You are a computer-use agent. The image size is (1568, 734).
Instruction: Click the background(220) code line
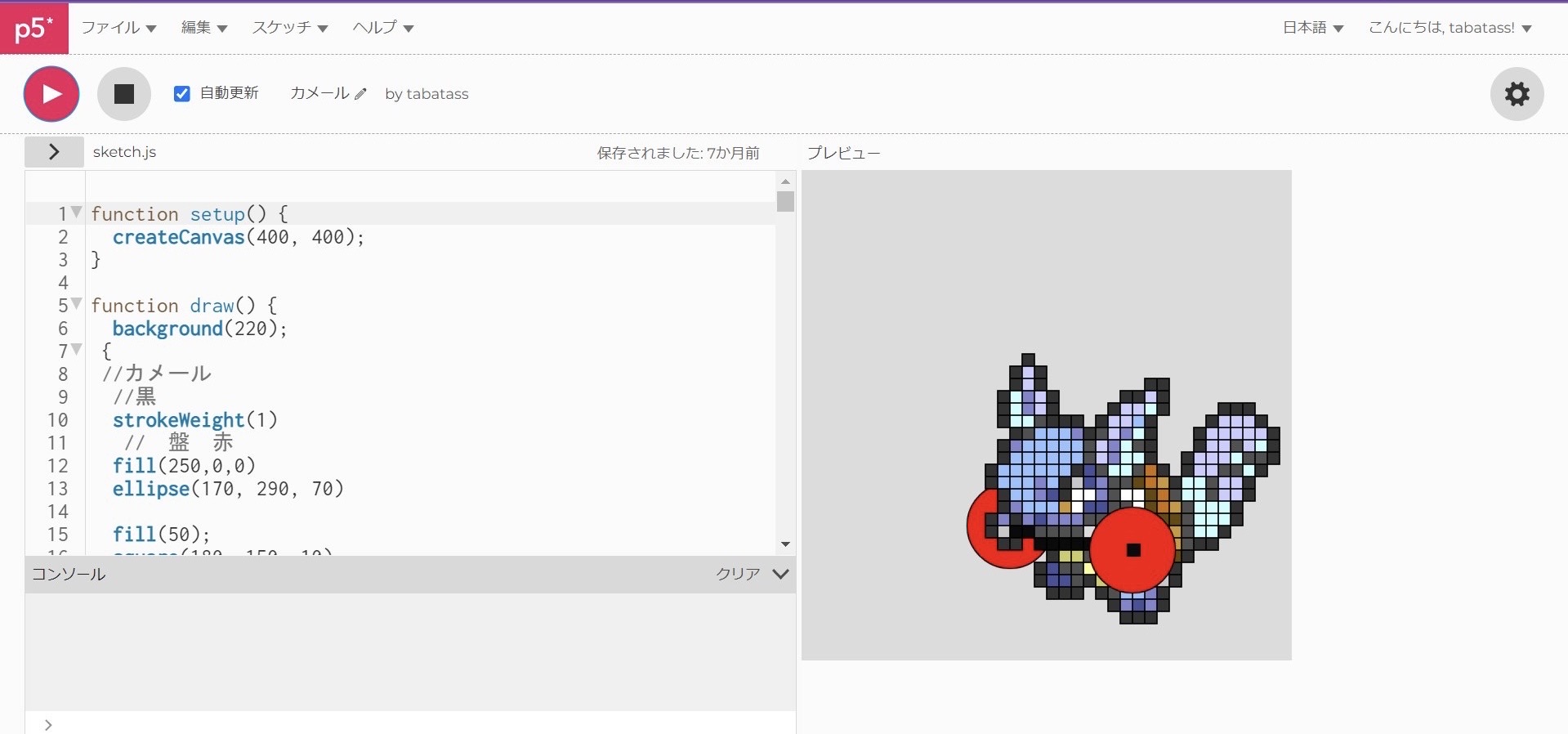click(199, 329)
